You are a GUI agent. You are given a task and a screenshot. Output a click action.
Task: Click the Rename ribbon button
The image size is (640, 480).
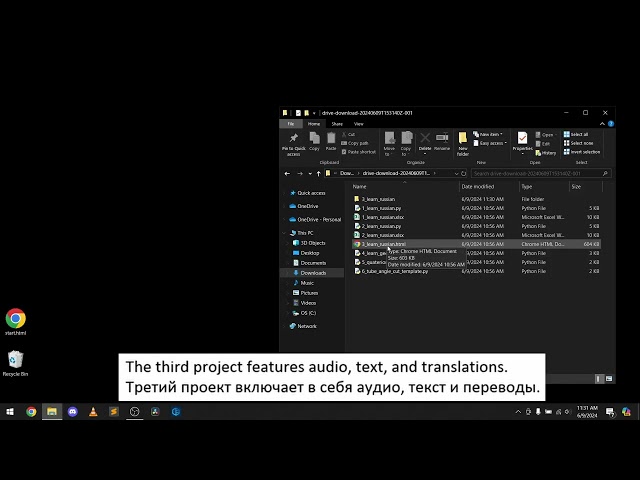[442, 142]
